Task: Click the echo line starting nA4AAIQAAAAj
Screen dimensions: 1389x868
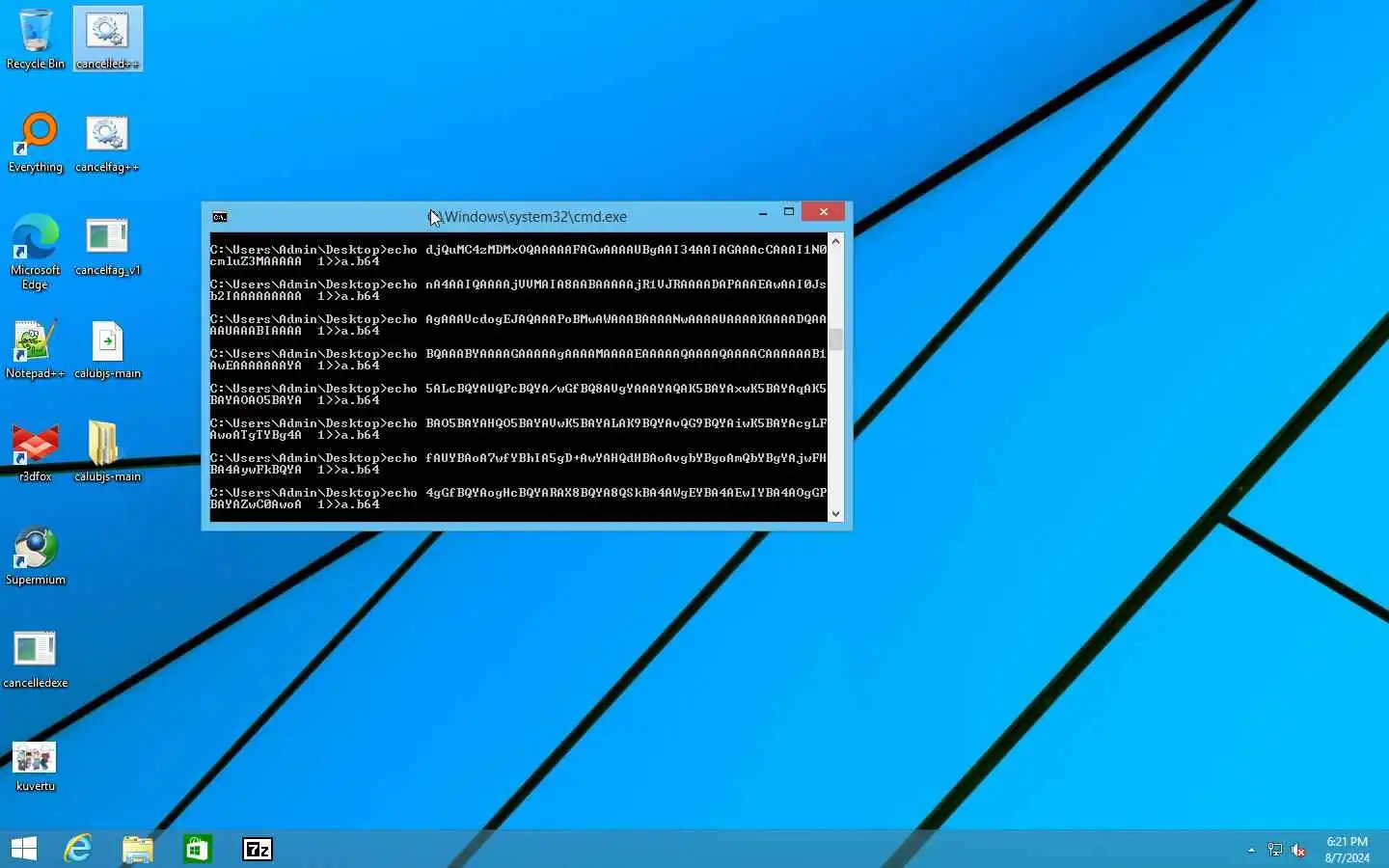Action: click(x=518, y=290)
